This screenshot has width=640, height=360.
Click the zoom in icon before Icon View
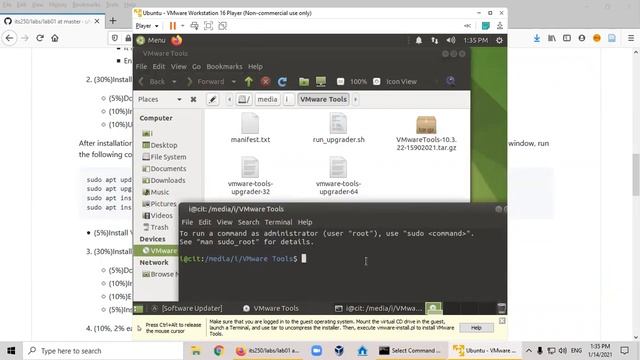376,81
